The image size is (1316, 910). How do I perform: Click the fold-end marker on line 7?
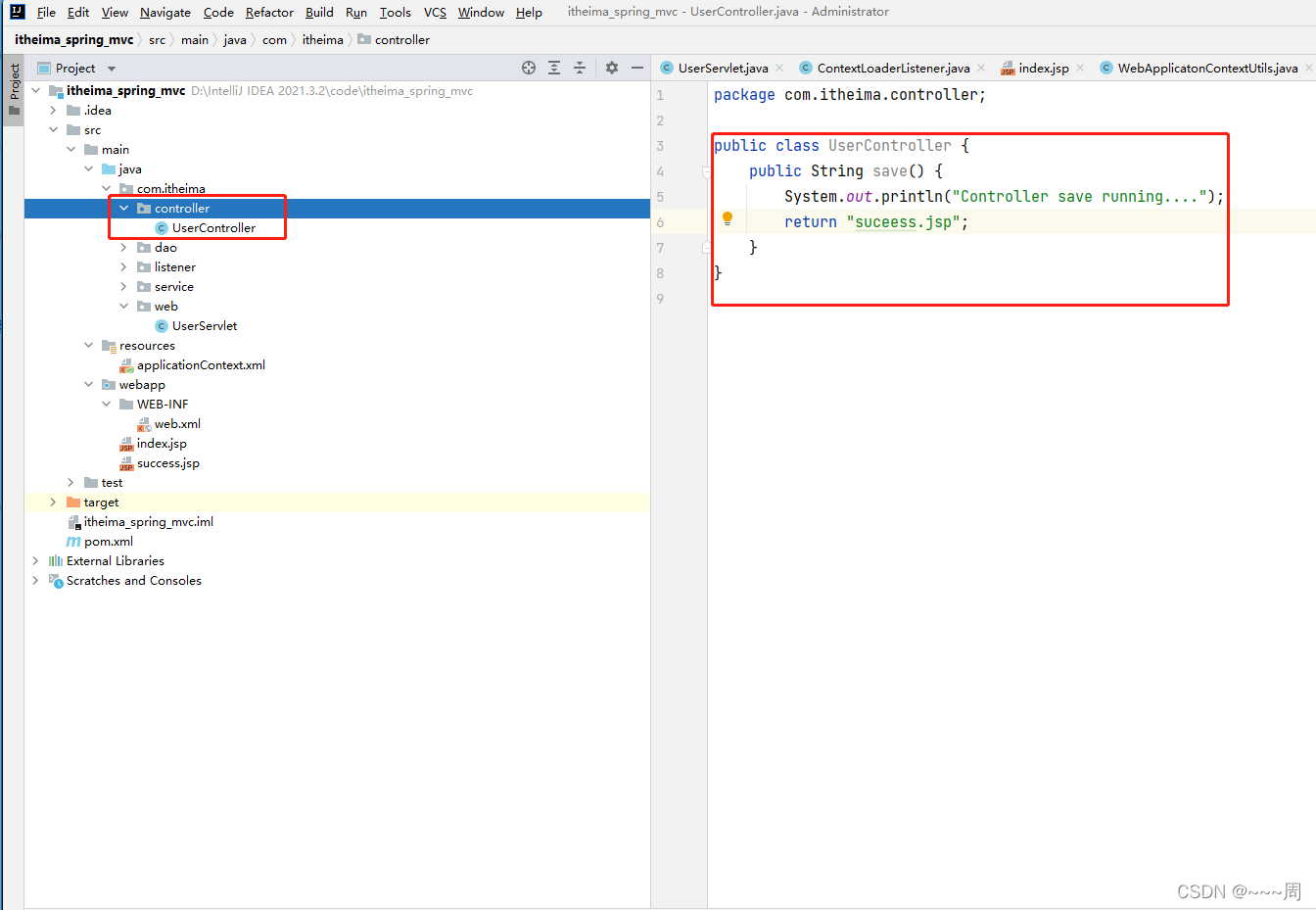click(x=705, y=248)
